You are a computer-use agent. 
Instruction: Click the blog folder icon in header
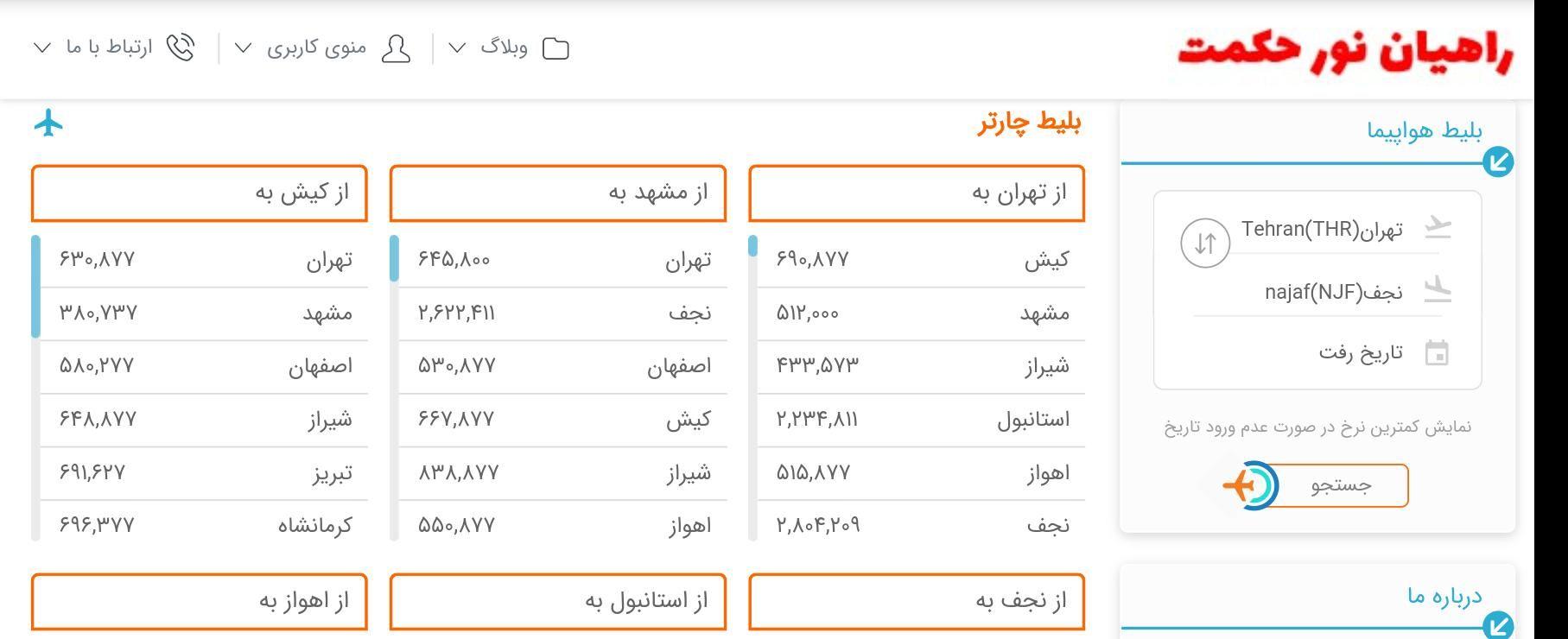click(555, 48)
